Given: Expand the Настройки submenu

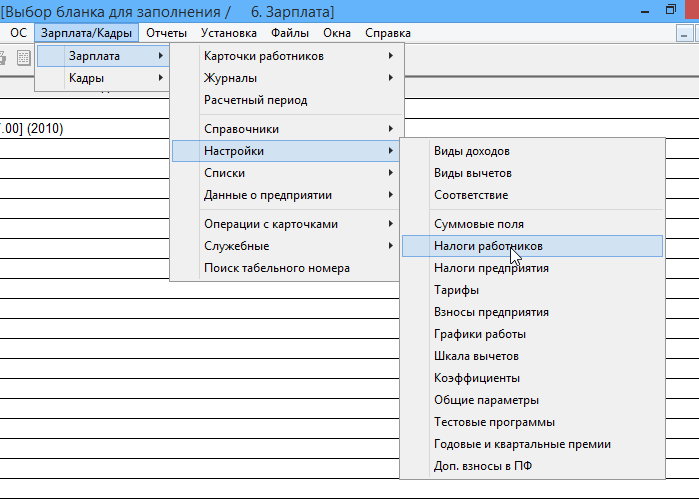Looking at the screenshot, I should point(286,151).
